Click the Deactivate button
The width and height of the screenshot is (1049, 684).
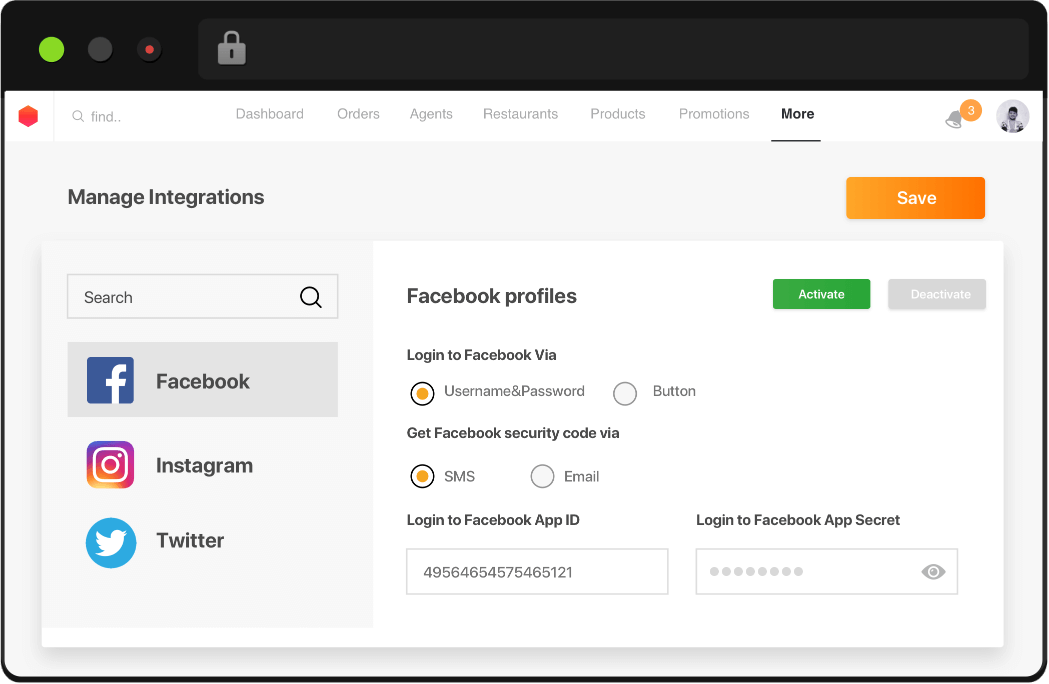coord(937,294)
